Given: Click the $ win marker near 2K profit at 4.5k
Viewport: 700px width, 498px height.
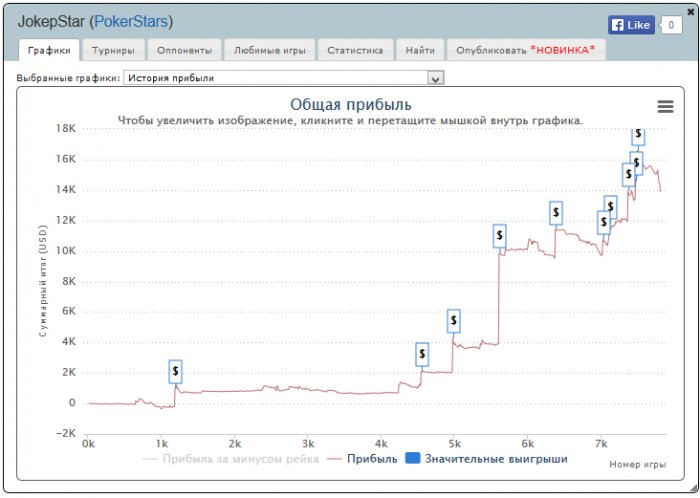Looking at the screenshot, I should [422, 354].
